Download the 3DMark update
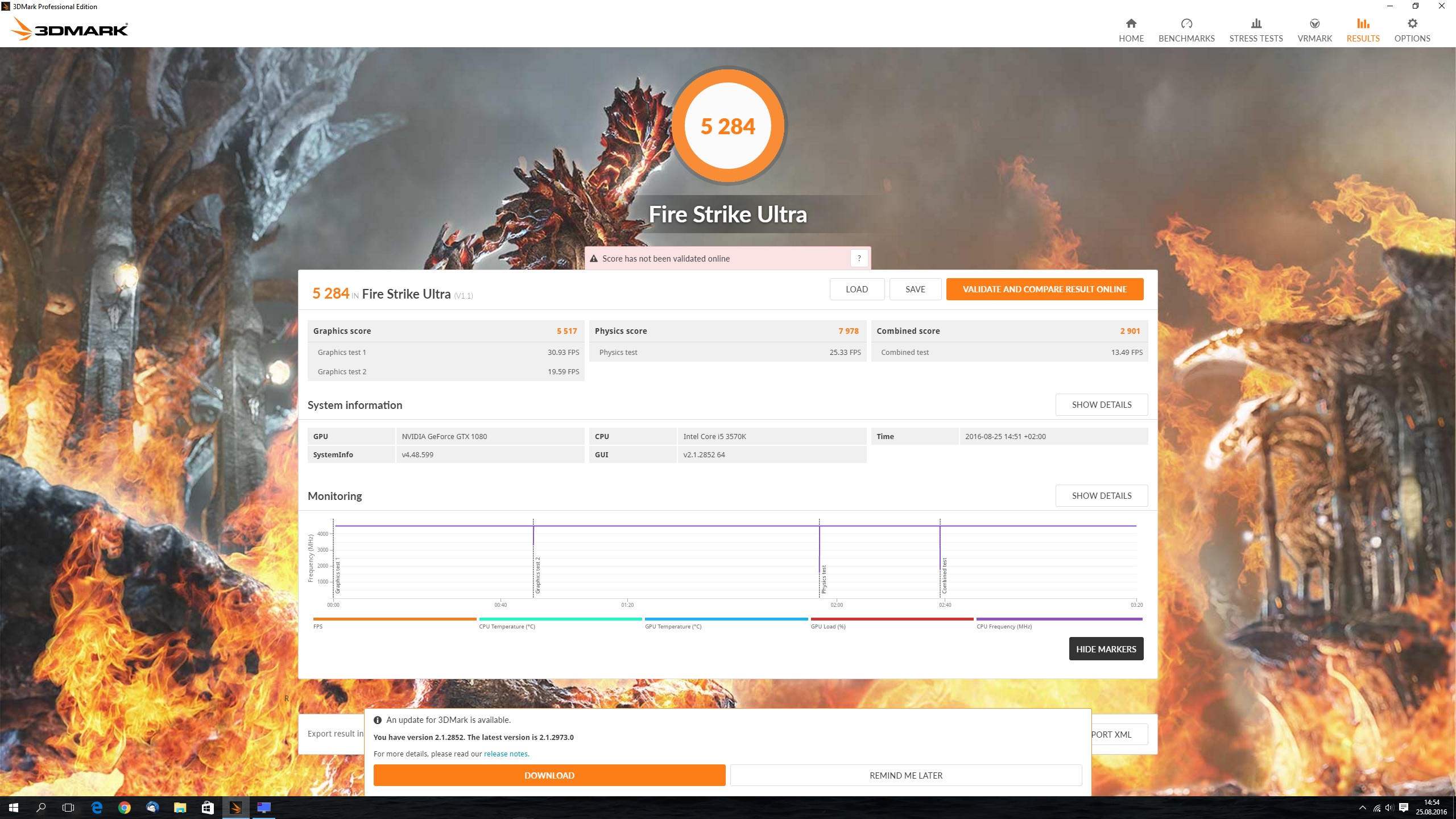Screen dimensions: 1456x819 click(x=549, y=775)
